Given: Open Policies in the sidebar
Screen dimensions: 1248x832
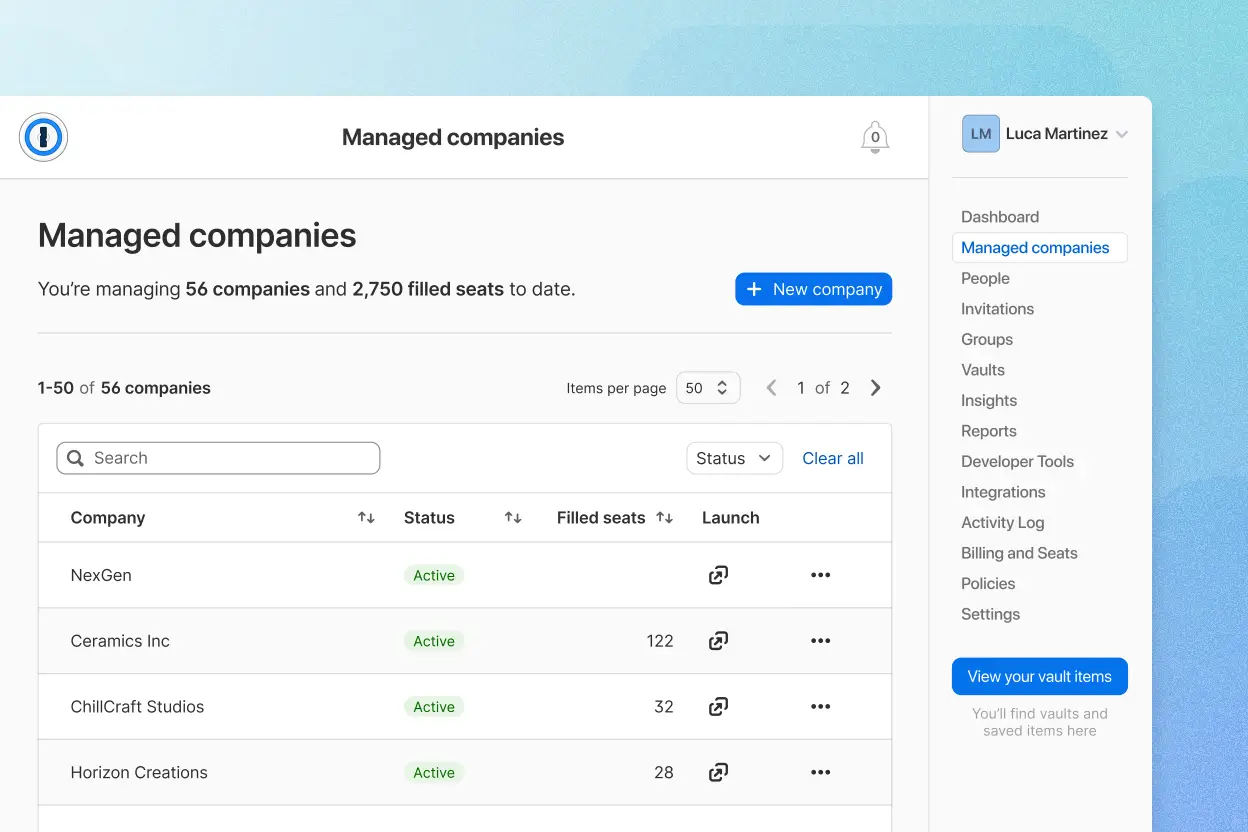Looking at the screenshot, I should tap(988, 584).
